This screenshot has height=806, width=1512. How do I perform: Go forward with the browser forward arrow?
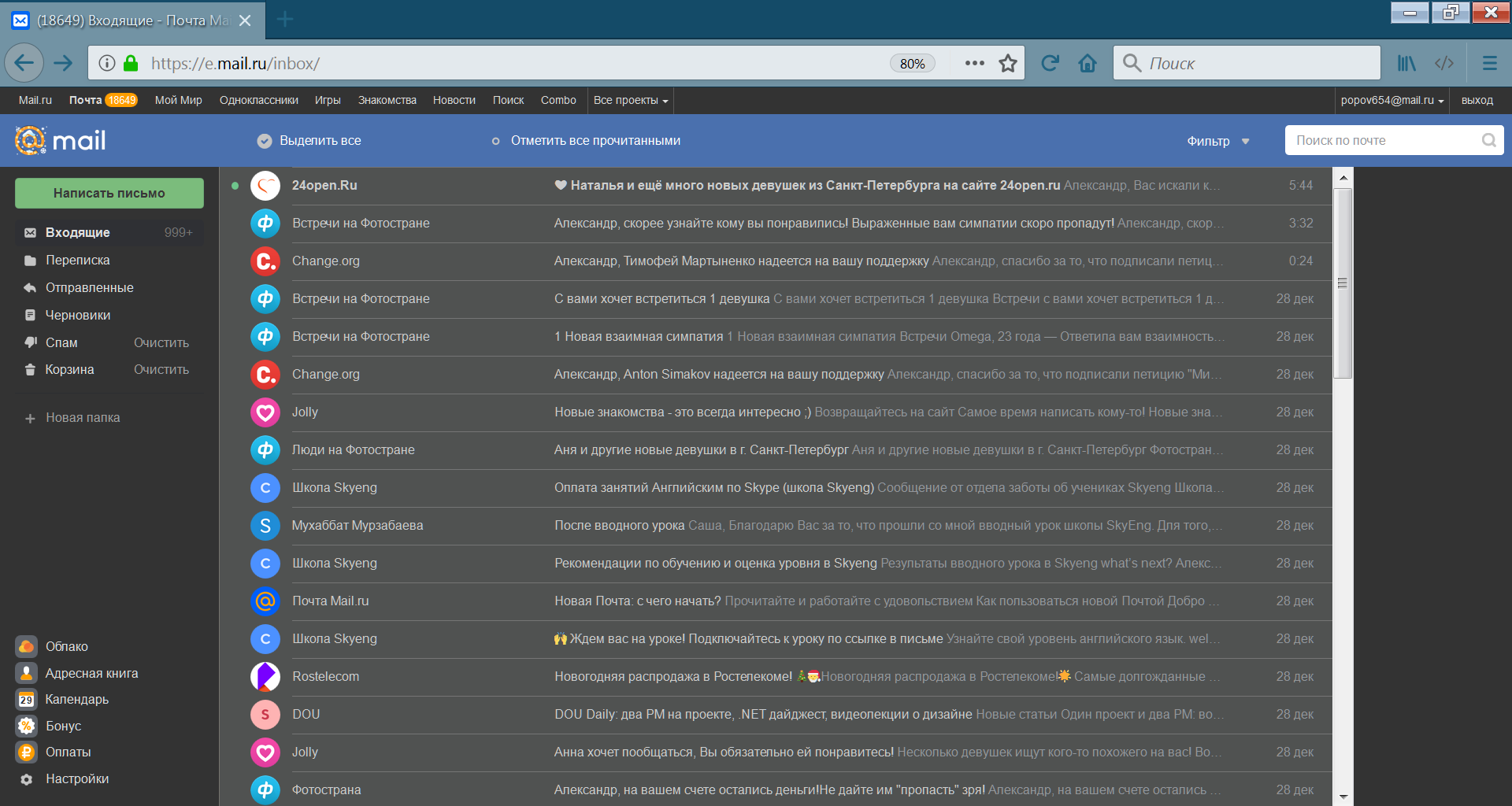pos(63,63)
